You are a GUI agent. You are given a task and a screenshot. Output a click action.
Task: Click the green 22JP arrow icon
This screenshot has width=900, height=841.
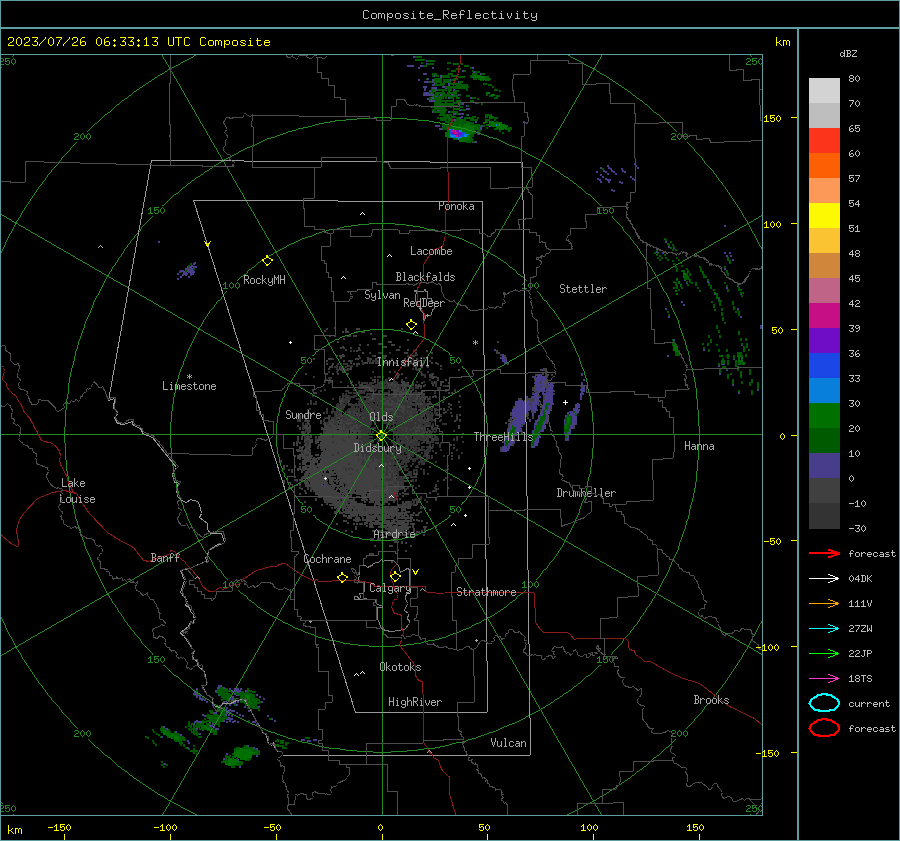824,653
